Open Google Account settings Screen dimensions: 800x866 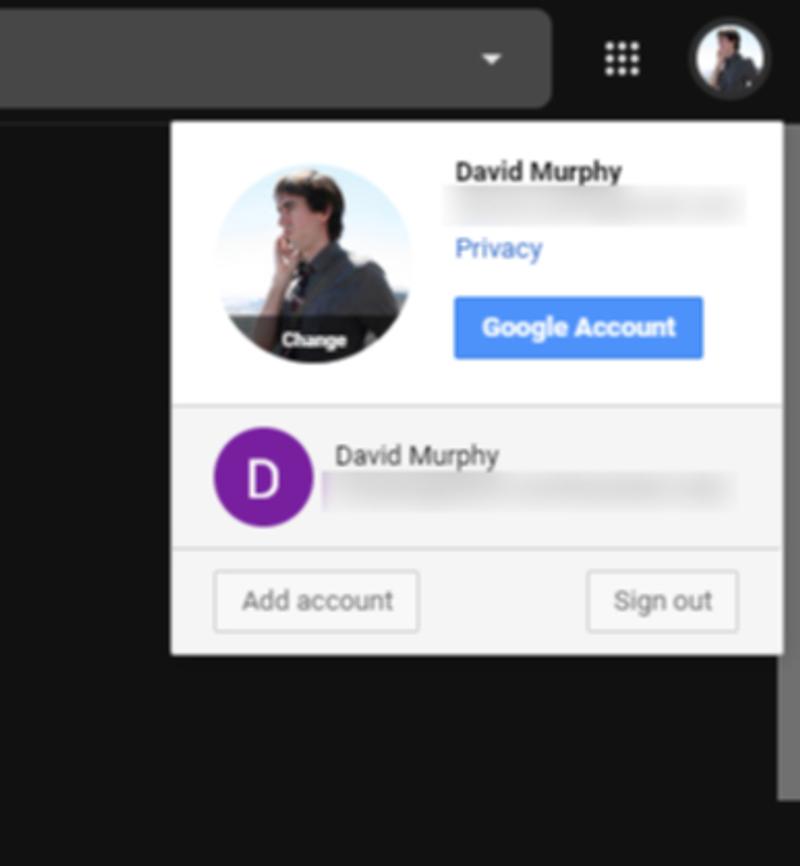[x=578, y=328]
